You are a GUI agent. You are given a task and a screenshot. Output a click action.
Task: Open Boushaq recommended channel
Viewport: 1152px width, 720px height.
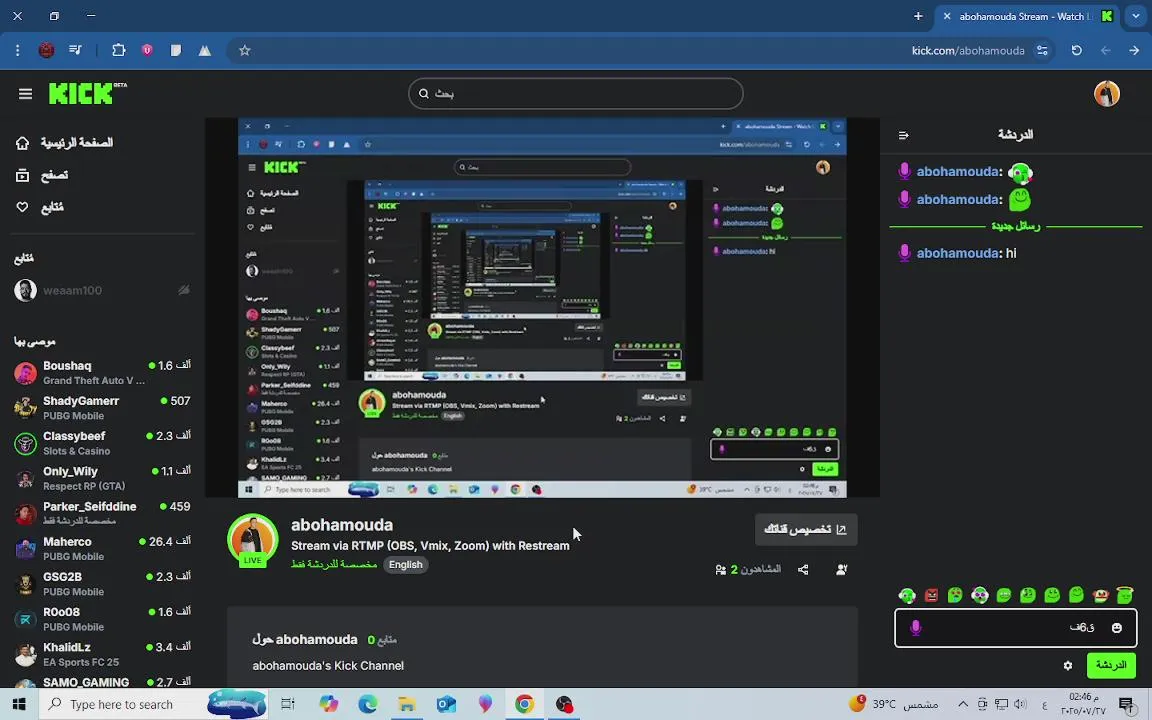pos(102,372)
